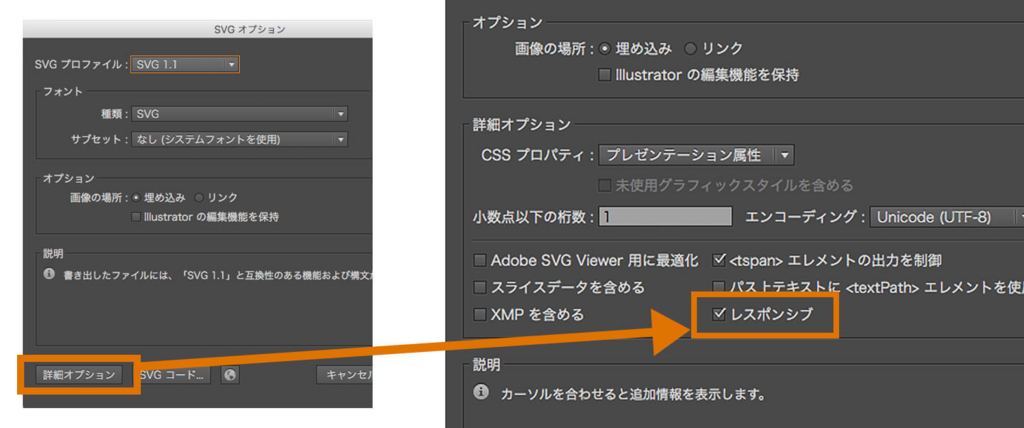Click the 小数点以下の桁数 input field
Screen dimensions: 1024x428
pyautogui.click(x=665, y=216)
